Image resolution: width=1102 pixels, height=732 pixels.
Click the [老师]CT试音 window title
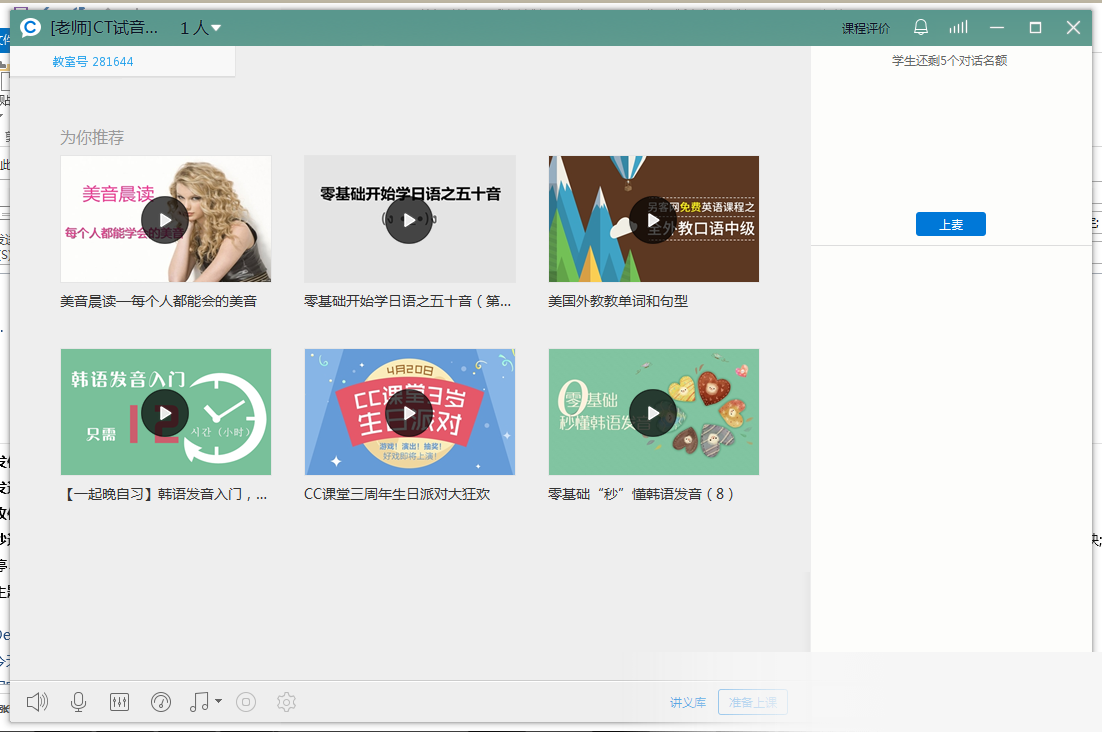click(x=104, y=27)
